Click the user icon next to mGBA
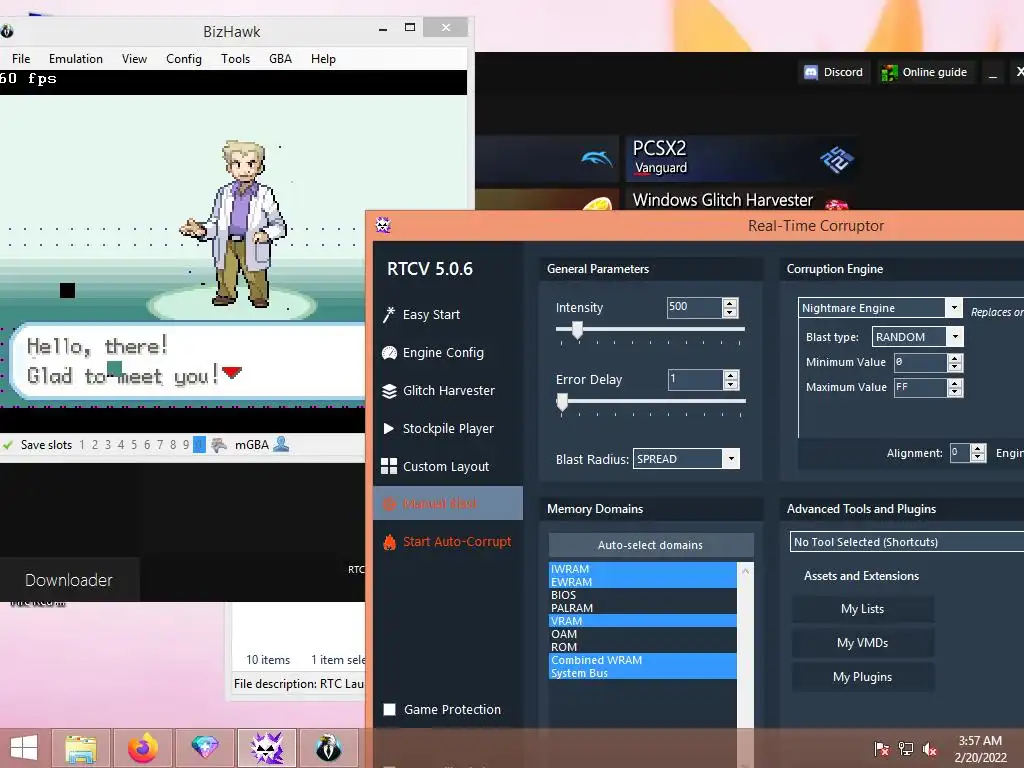This screenshot has height=768, width=1024. pos(281,444)
